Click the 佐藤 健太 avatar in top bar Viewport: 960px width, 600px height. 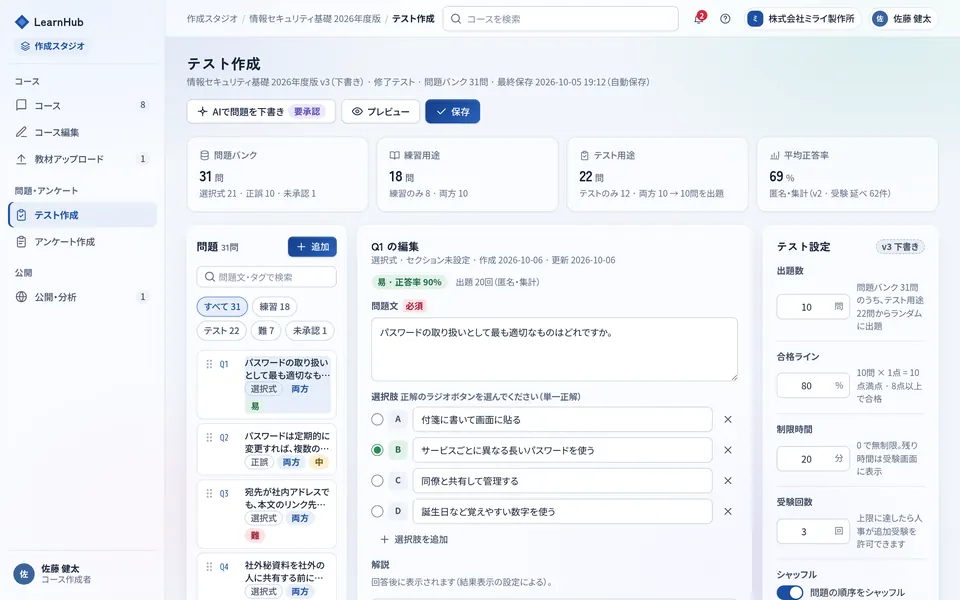[880, 19]
